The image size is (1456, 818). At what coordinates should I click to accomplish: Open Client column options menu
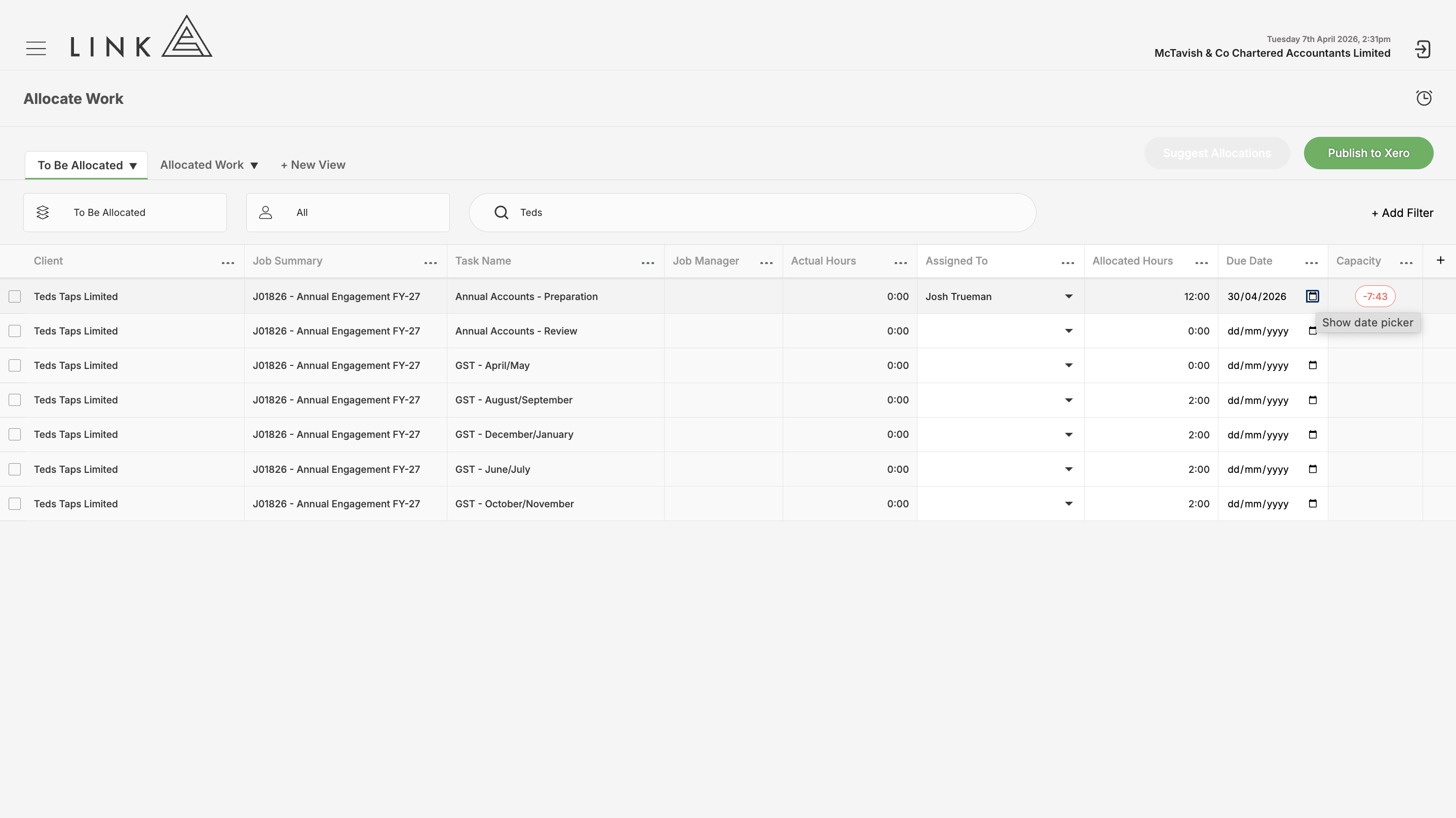[x=228, y=263]
